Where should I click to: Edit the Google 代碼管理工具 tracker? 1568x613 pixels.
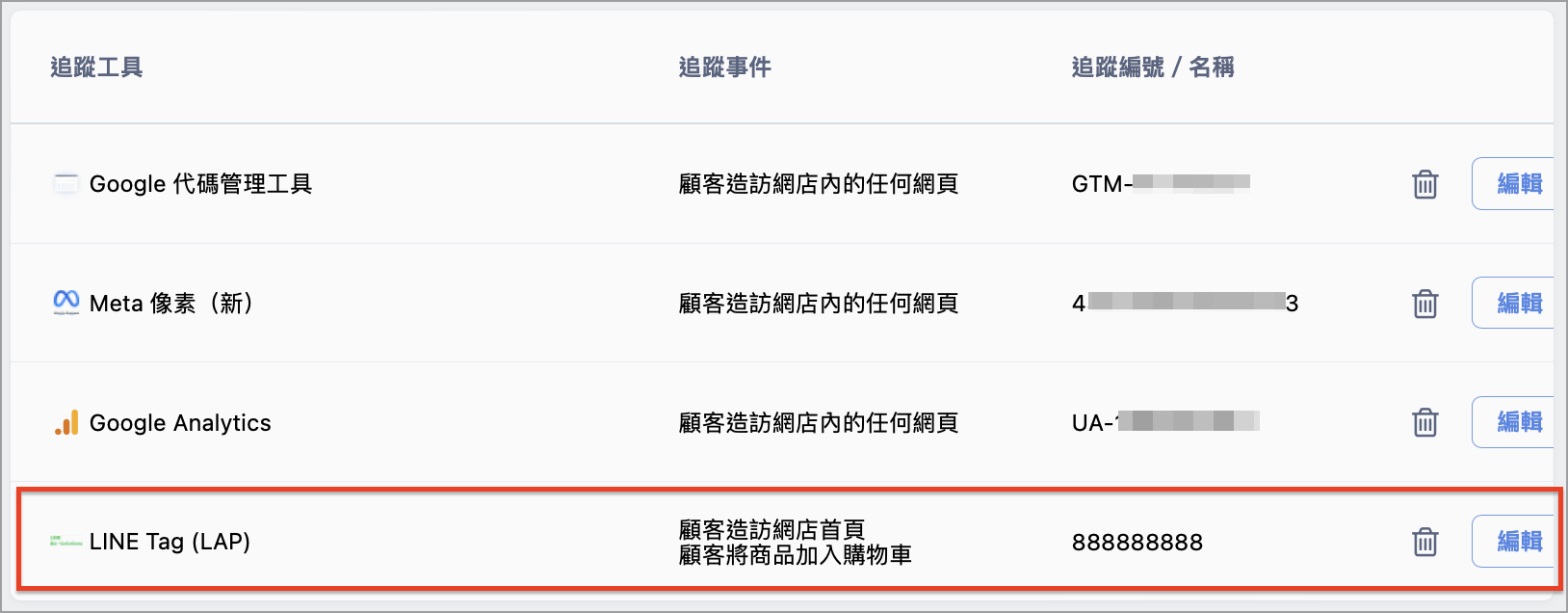1514,183
